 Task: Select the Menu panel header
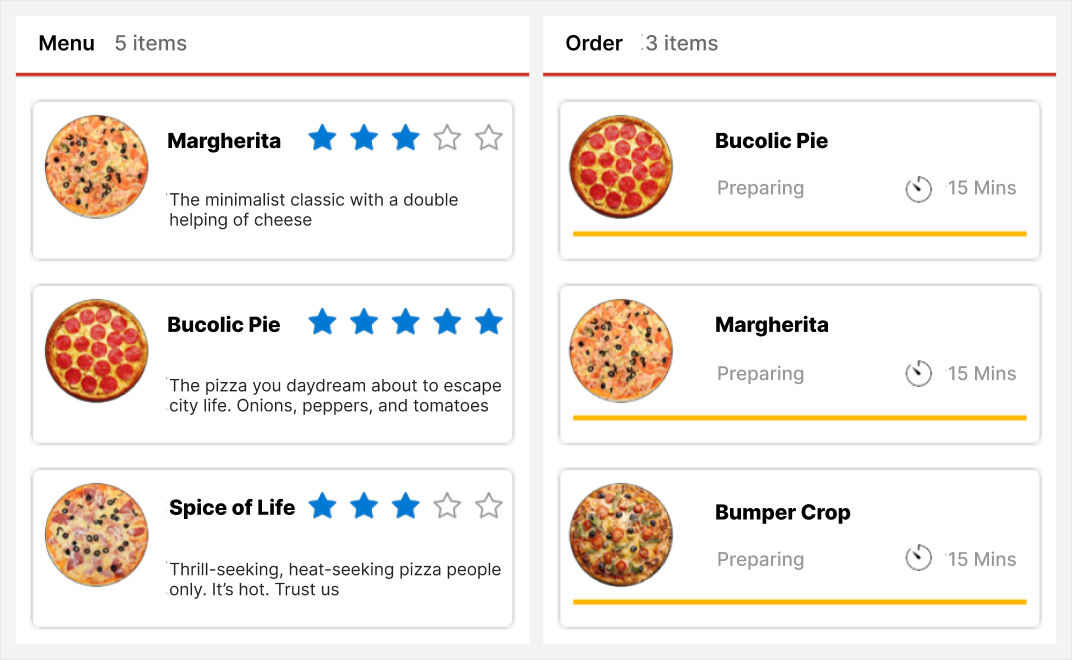[x=67, y=43]
